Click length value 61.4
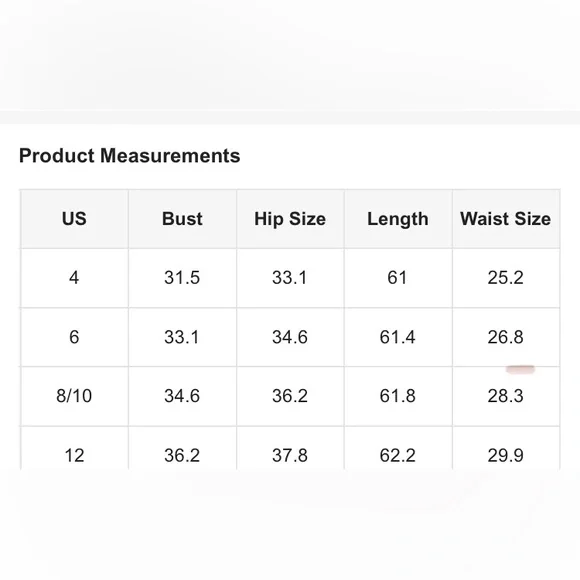Image resolution: width=580 pixels, height=580 pixels. point(398,337)
